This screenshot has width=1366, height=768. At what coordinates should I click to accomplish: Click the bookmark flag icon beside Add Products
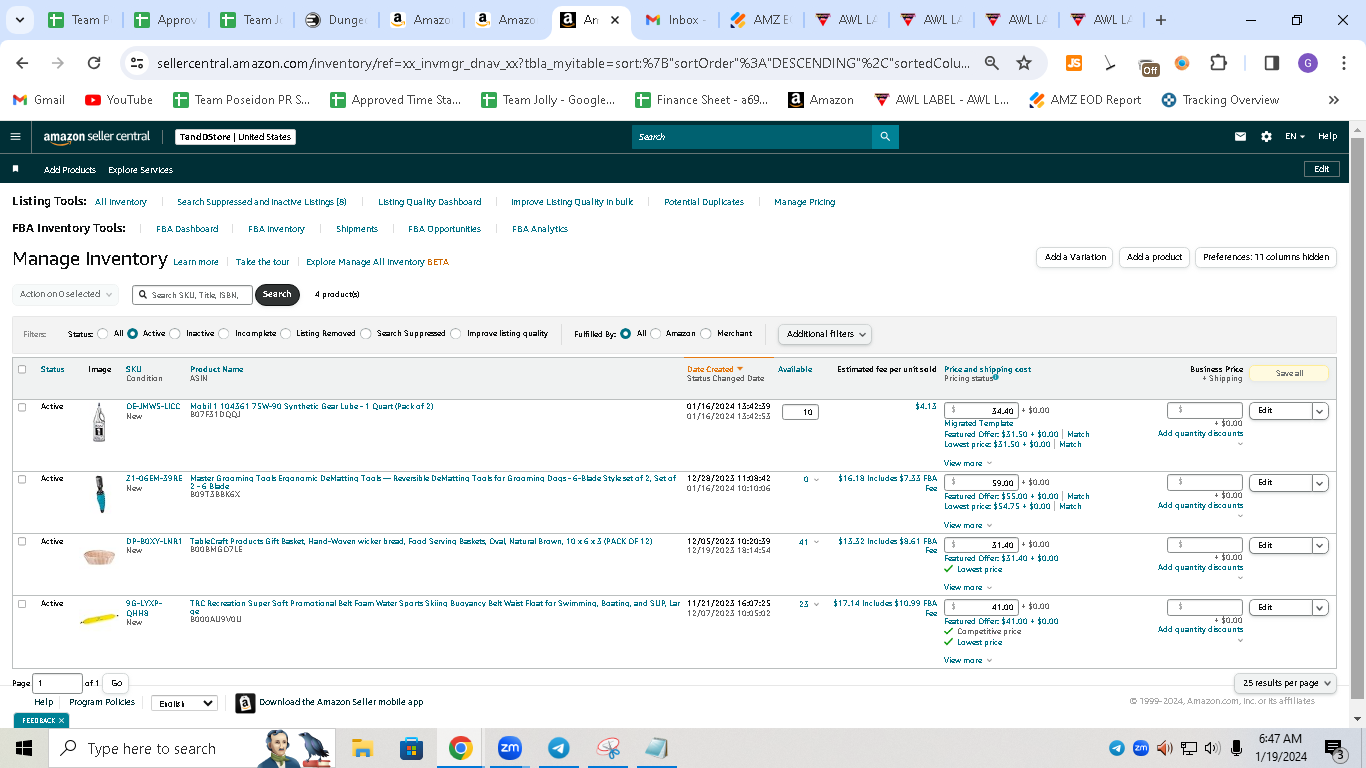click(x=15, y=169)
